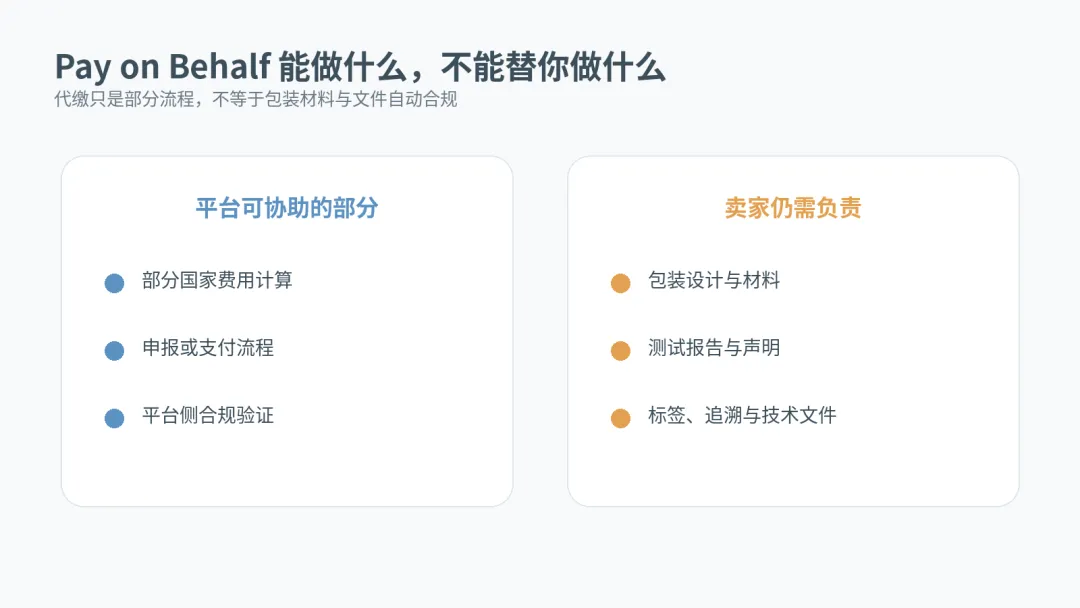Click the blue bullet beside 部分国家费用计算
1080x608 pixels.
[114, 283]
